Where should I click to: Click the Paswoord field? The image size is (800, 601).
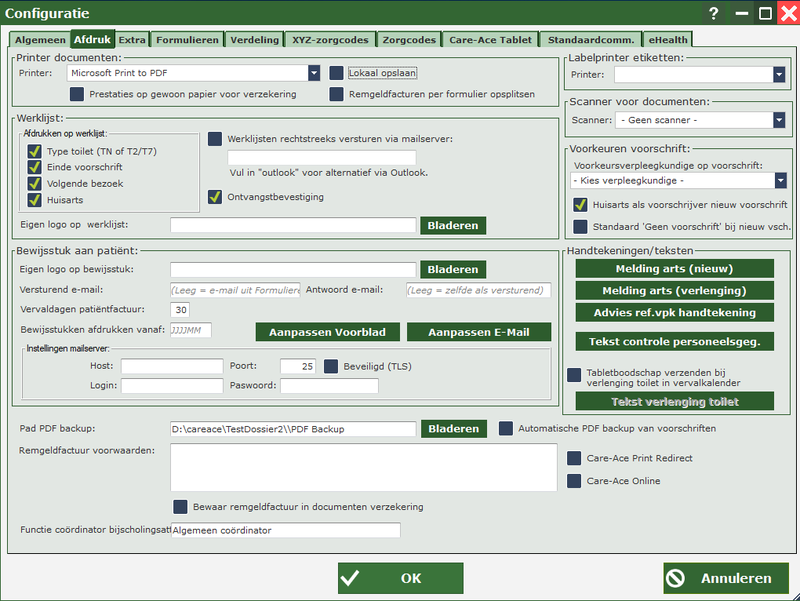click(330, 386)
